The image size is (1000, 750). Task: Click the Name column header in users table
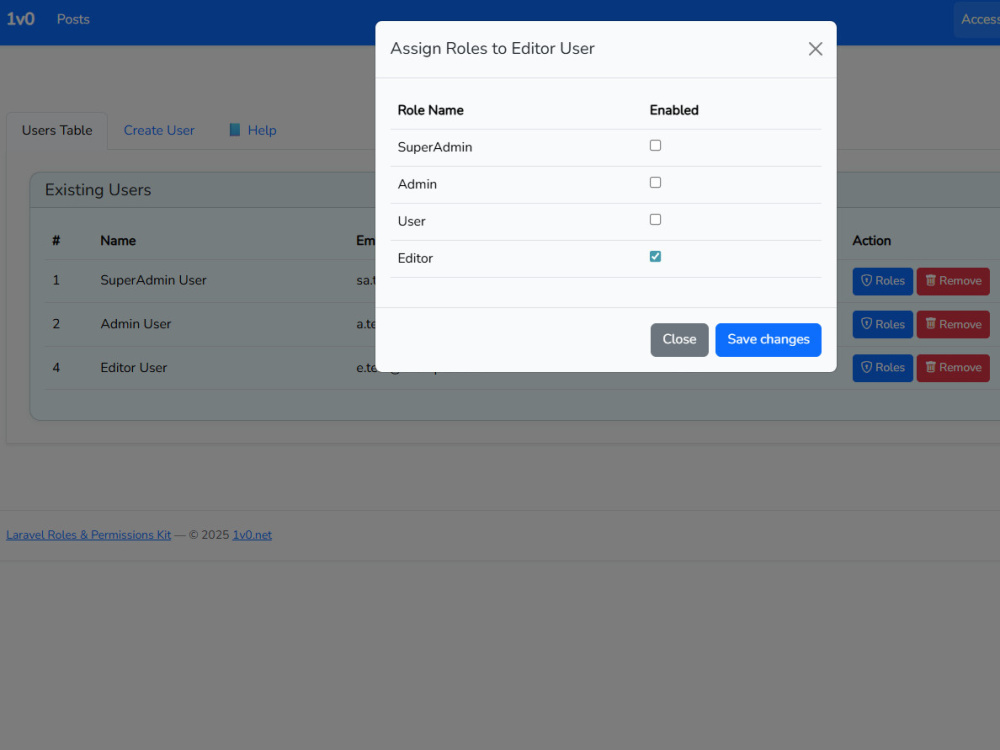(118, 241)
